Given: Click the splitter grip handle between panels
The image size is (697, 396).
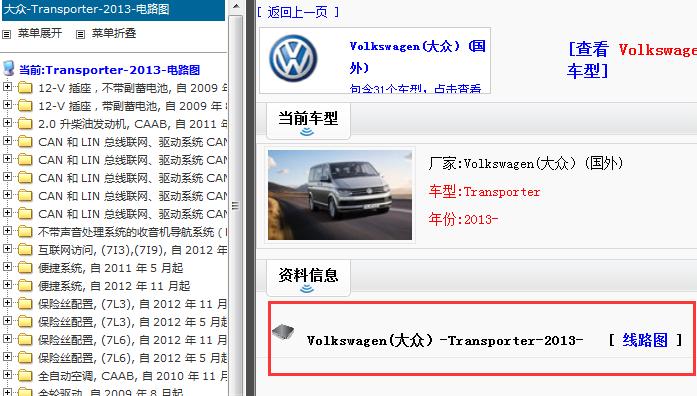Looking at the screenshot, I should tap(235, 206).
